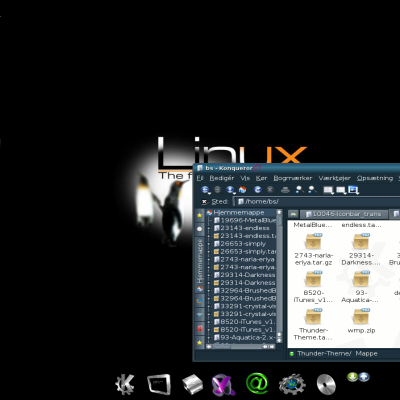Viewport: 400px width, 400px height.
Task: Open the Fil menu
Action: pos(200,178)
